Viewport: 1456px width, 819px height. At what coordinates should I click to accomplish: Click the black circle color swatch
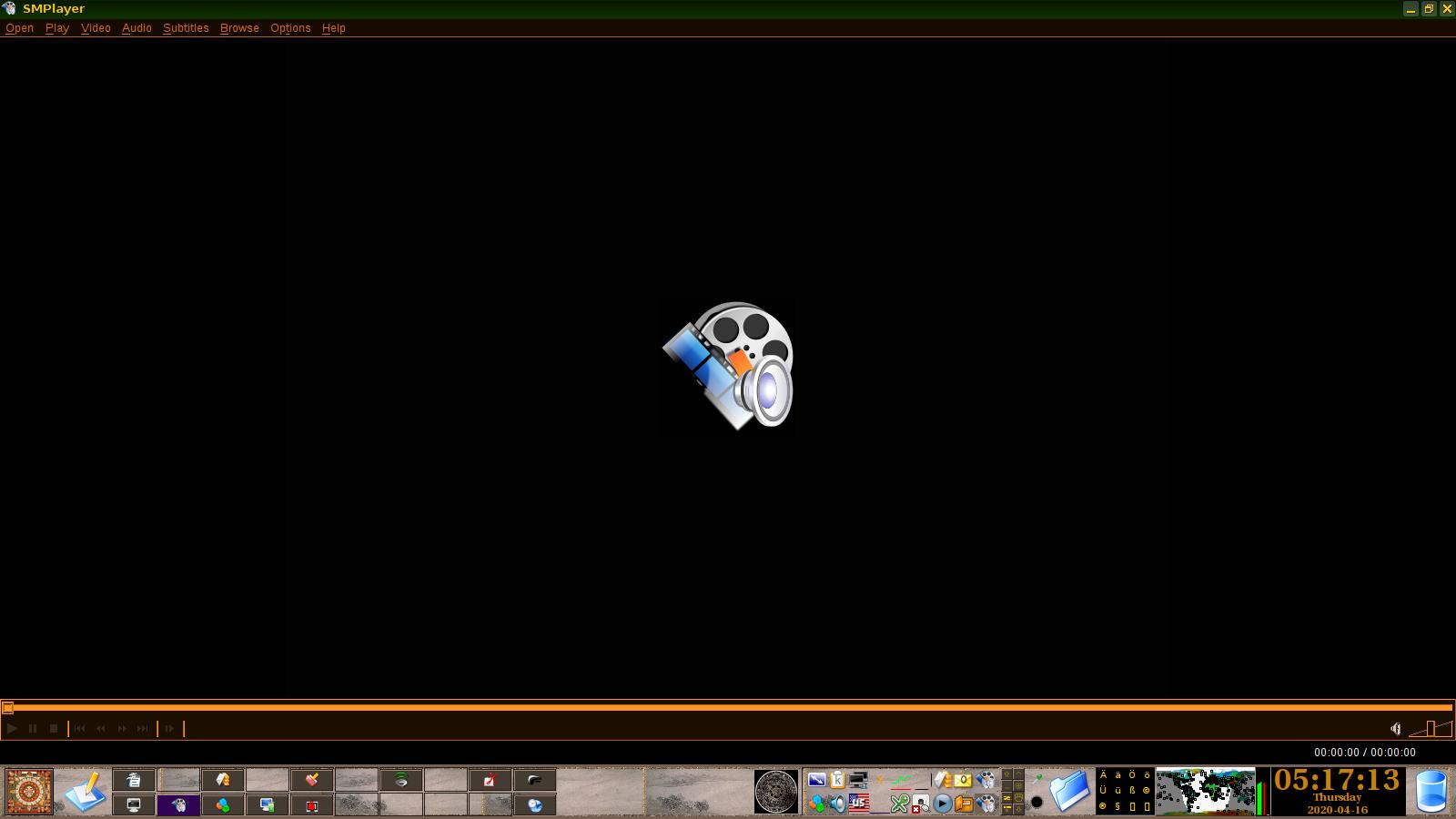[x=1036, y=803]
